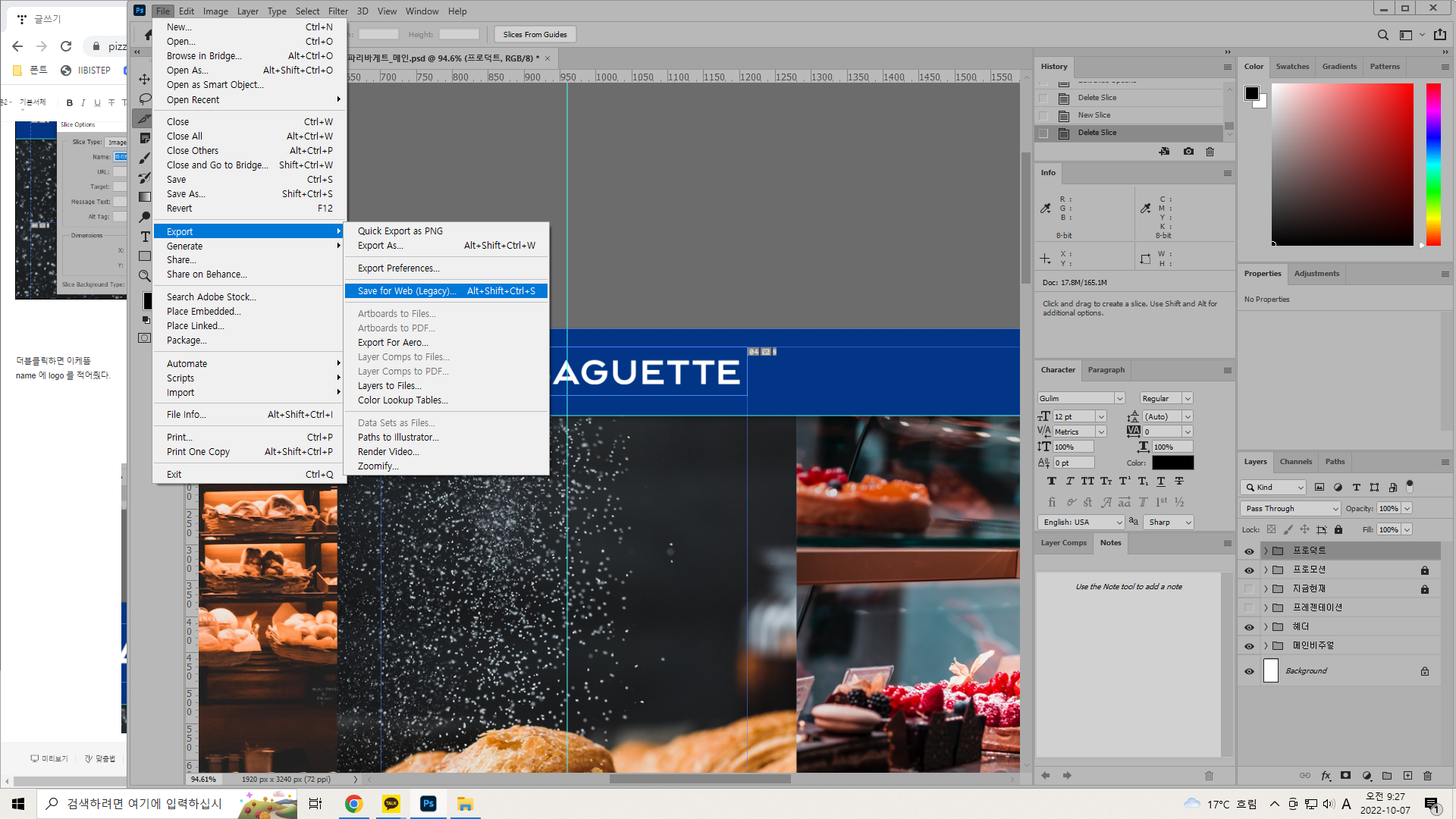The height and width of the screenshot is (819, 1456).
Task: Hide the Background layer
Action: (1249, 671)
